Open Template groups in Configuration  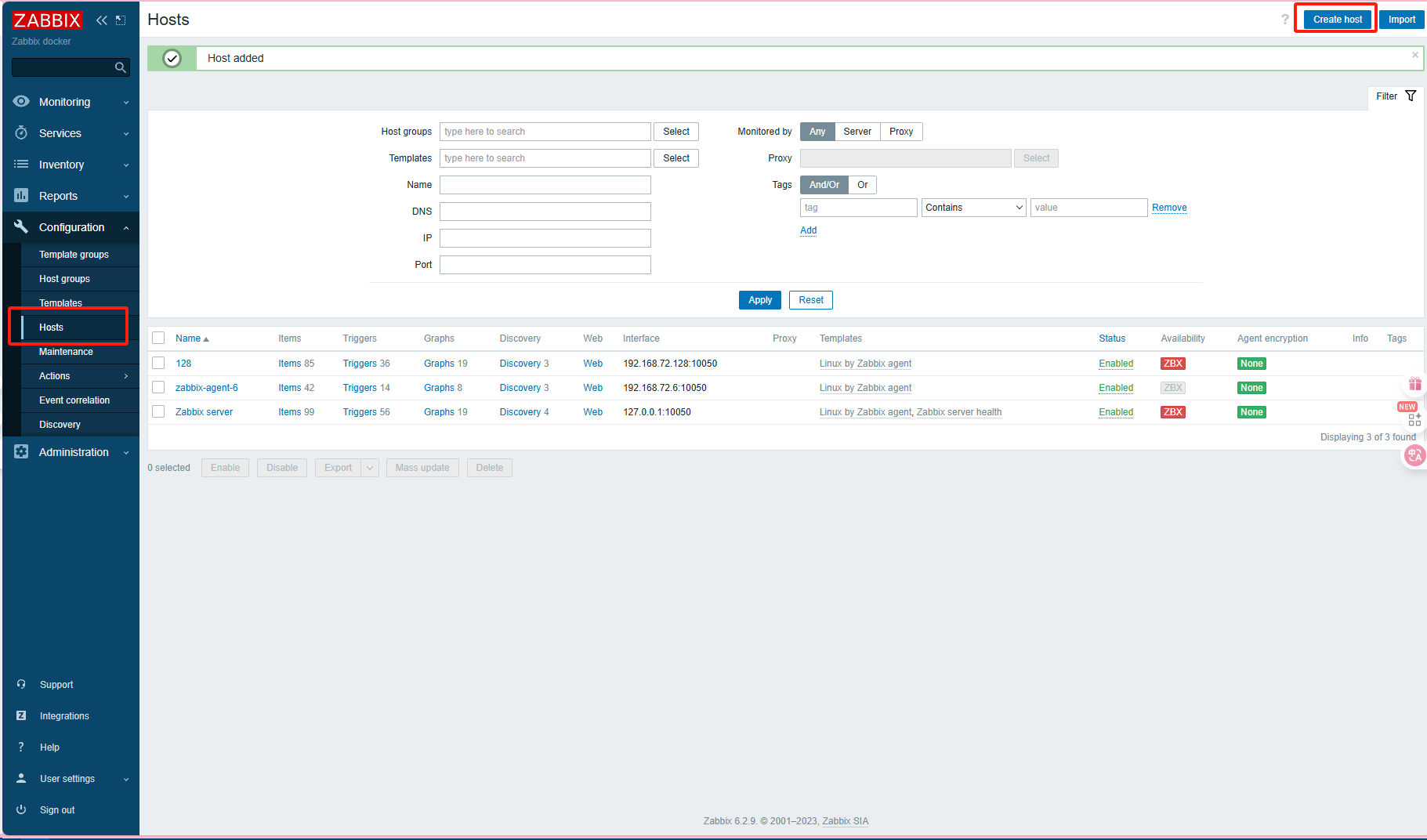pos(74,255)
